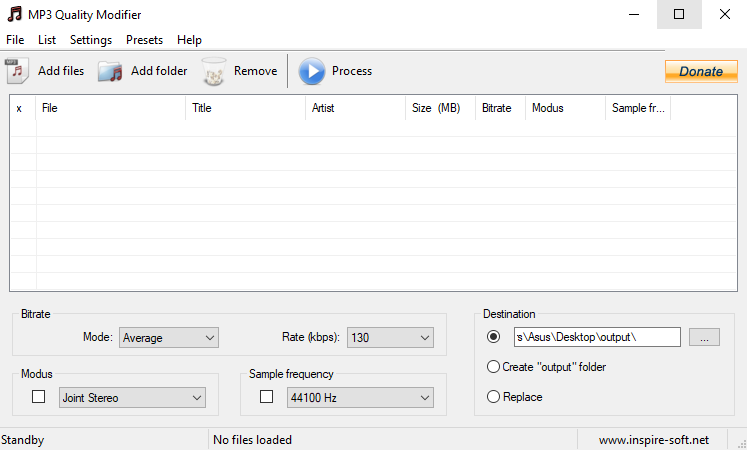
Task: Open the File menu
Action: 15,40
